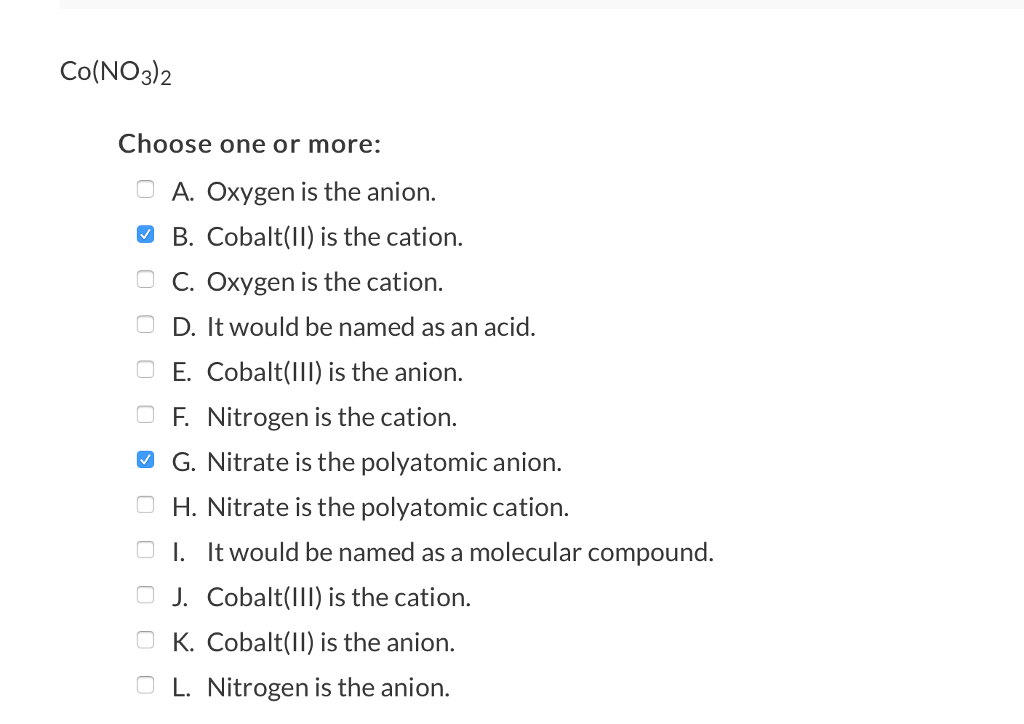Click the nitrate polyatomic anion label text
The image size is (1024, 724).
tap(384, 462)
